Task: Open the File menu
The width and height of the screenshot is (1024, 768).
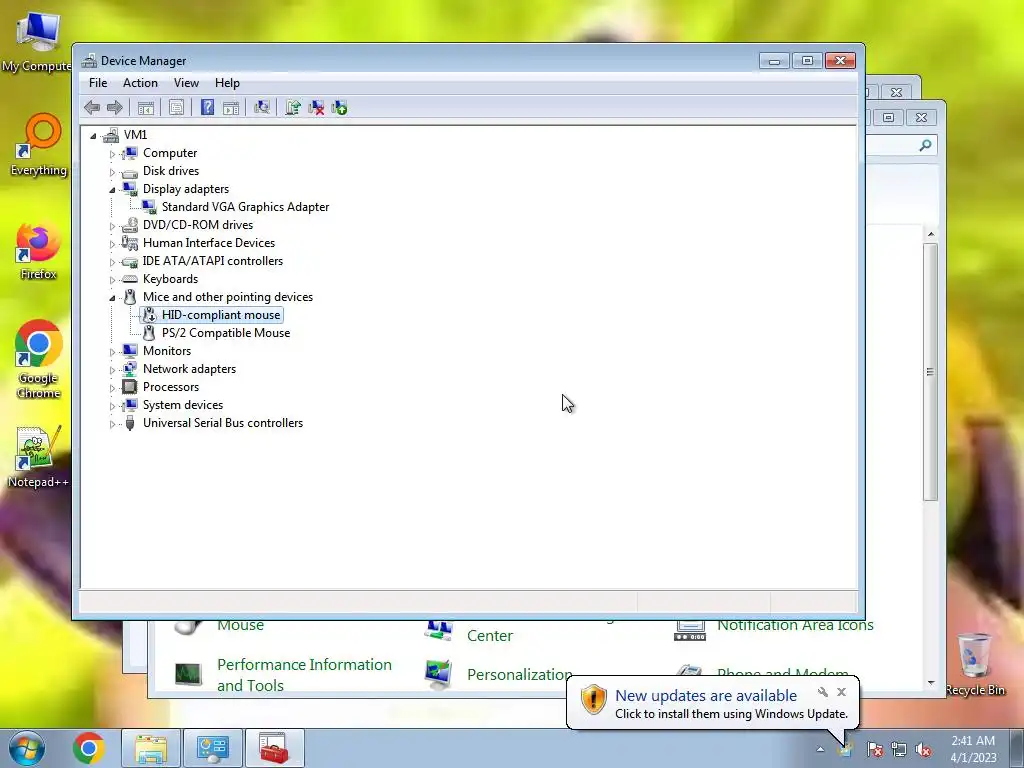Action: coord(98,83)
